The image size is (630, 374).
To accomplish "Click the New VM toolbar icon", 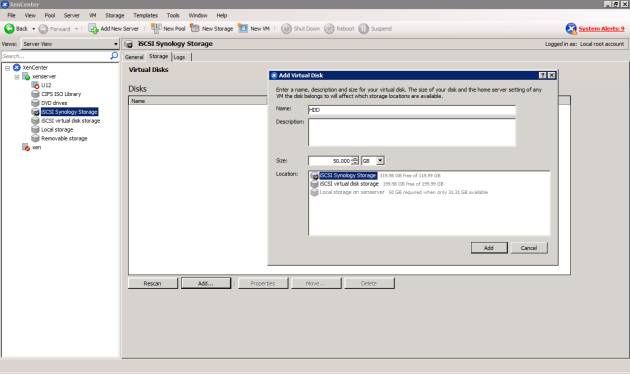I will click(243, 28).
